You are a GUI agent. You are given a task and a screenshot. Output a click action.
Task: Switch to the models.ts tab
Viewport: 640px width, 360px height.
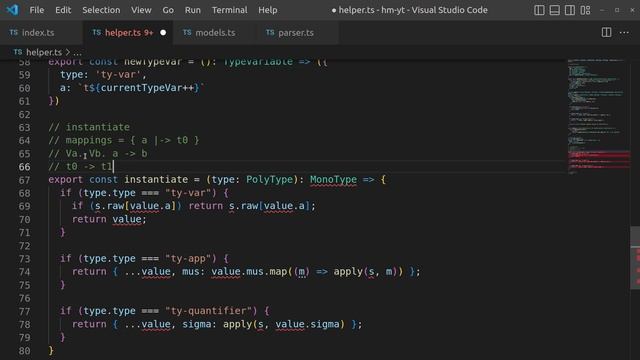coord(215,33)
